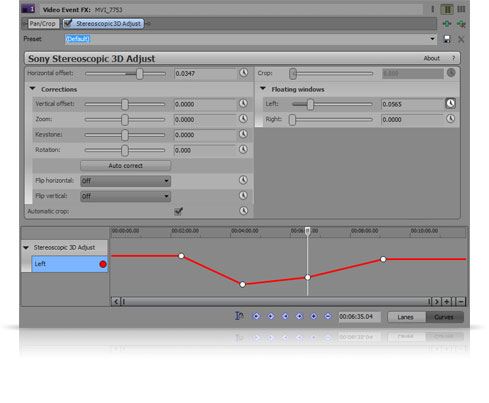Viewport: 489px width, 403px height.
Task: Click the lowest keyframe point on the curve
Action: click(243, 284)
